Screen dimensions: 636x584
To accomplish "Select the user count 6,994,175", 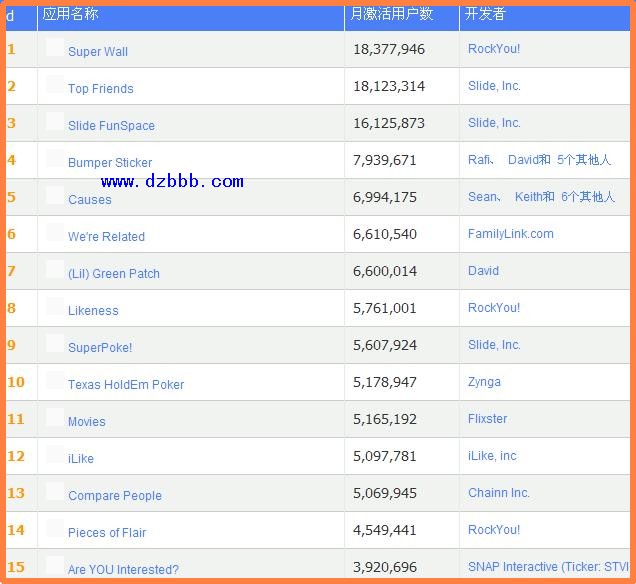I will [x=385, y=197].
